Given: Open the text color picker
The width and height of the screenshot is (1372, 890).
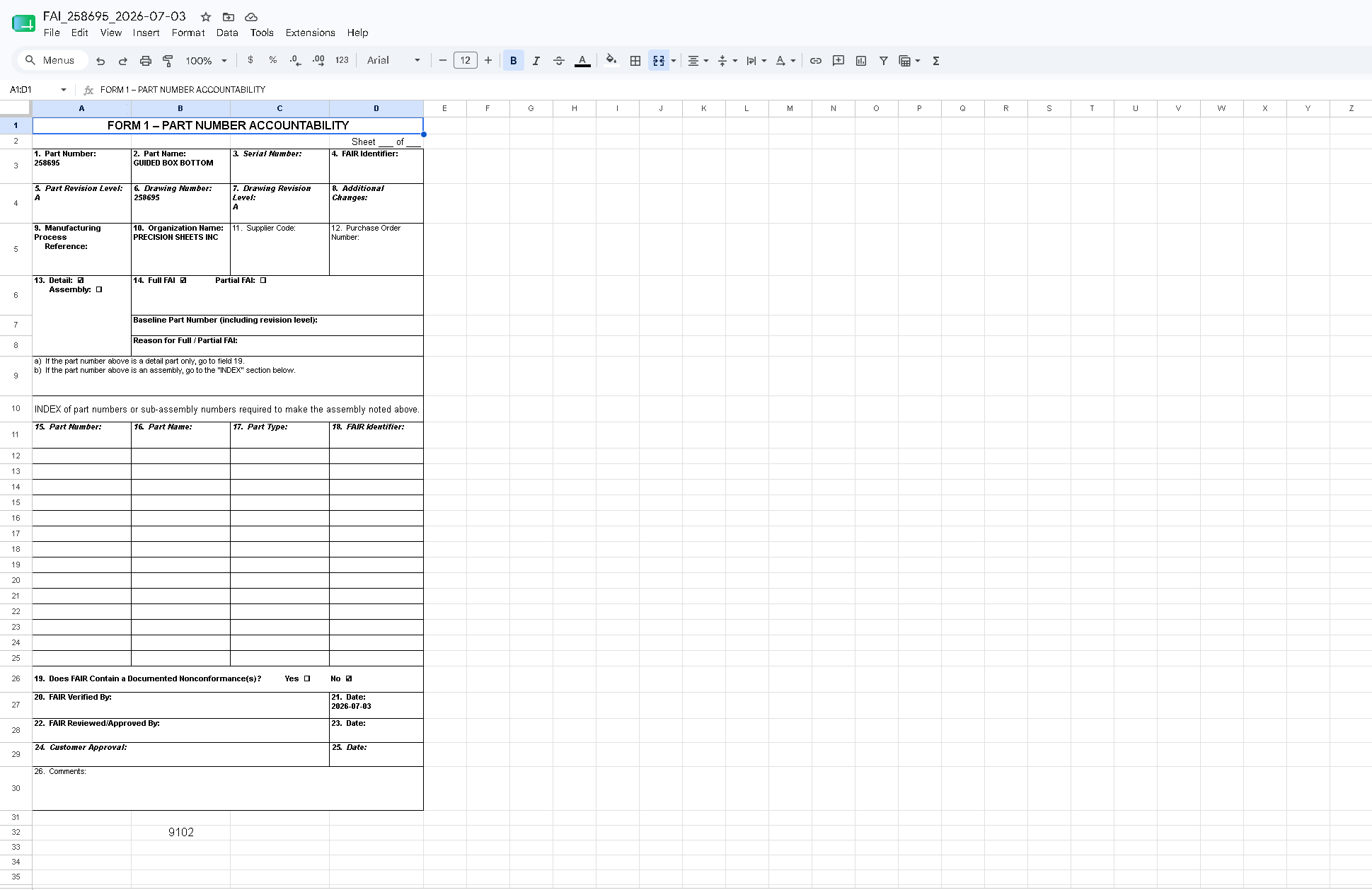Looking at the screenshot, I should click(x=582, y=61).
